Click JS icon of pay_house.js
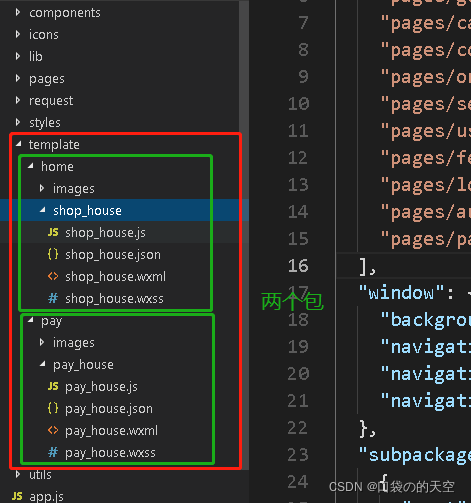The width and height of the screenshot is (471, 503). click(x=53, y=386)
